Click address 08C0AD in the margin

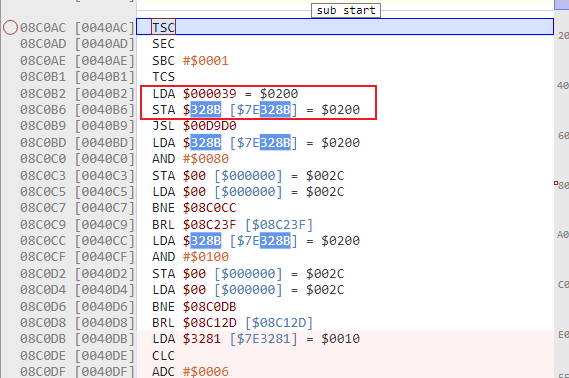click(43, 44)
